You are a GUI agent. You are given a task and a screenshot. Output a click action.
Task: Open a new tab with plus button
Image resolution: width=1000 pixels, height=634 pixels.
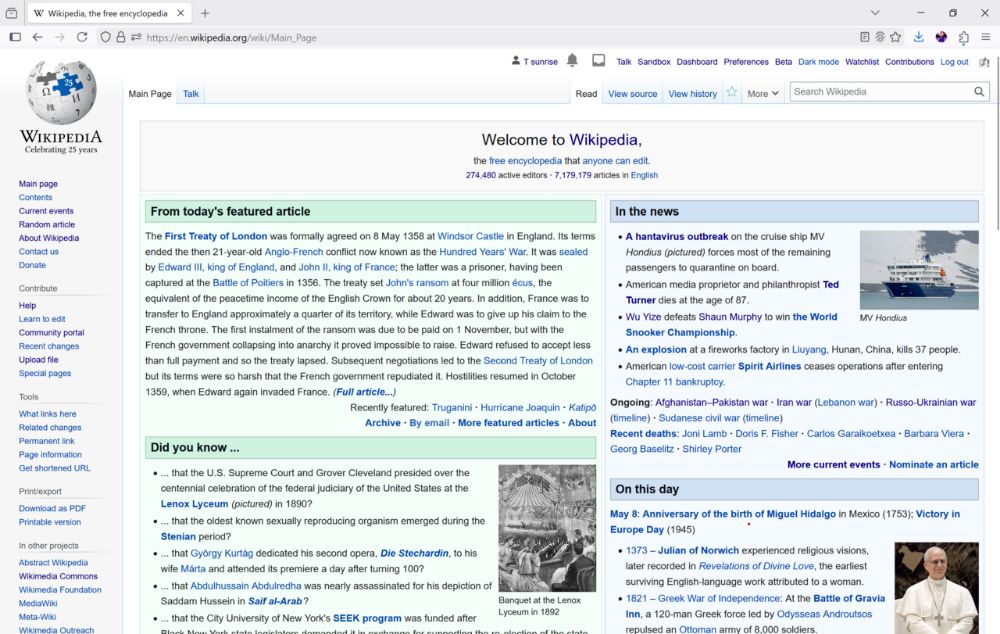point(205,13)
